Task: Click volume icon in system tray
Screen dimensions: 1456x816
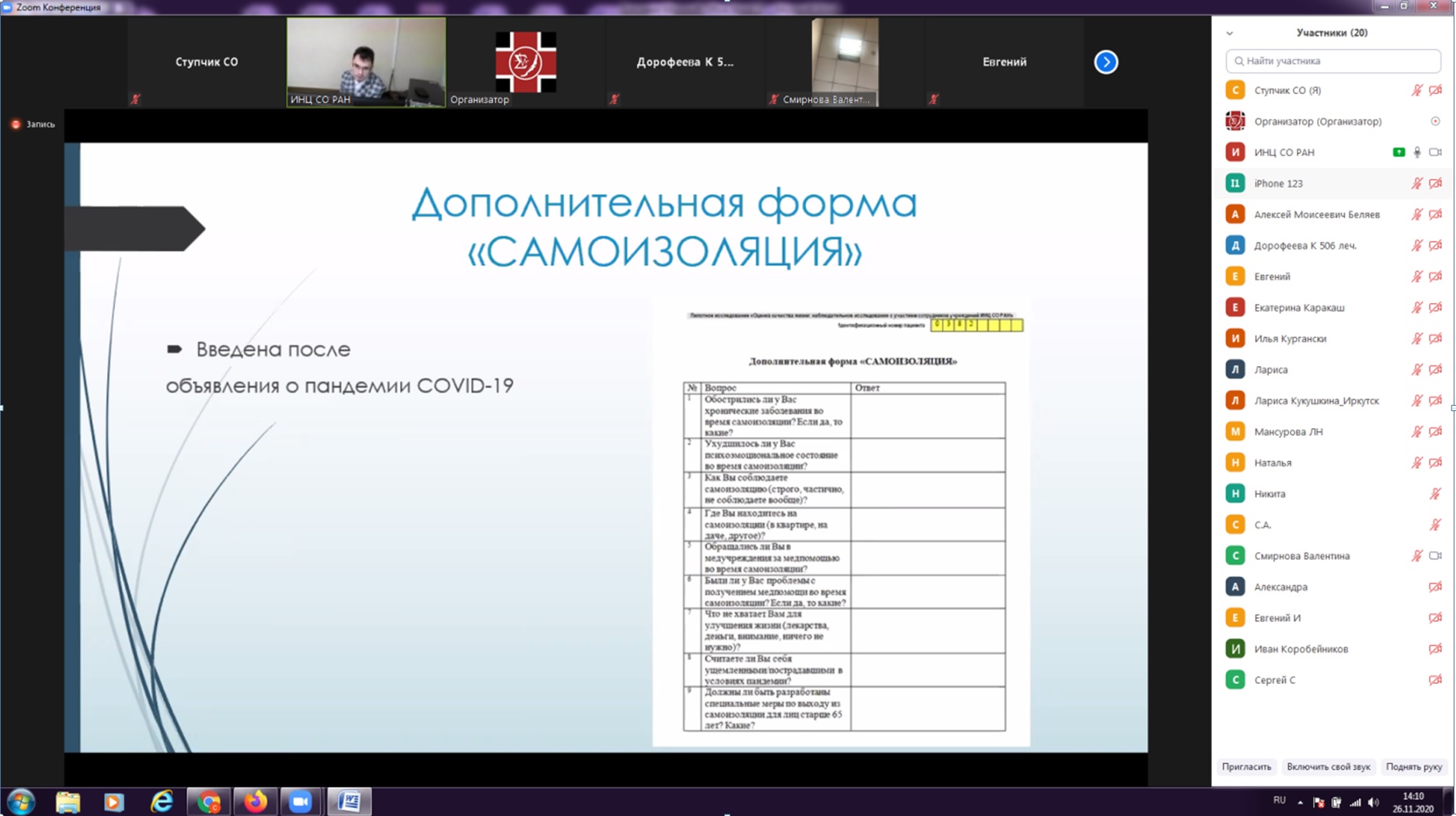Action: (1373, 803)
